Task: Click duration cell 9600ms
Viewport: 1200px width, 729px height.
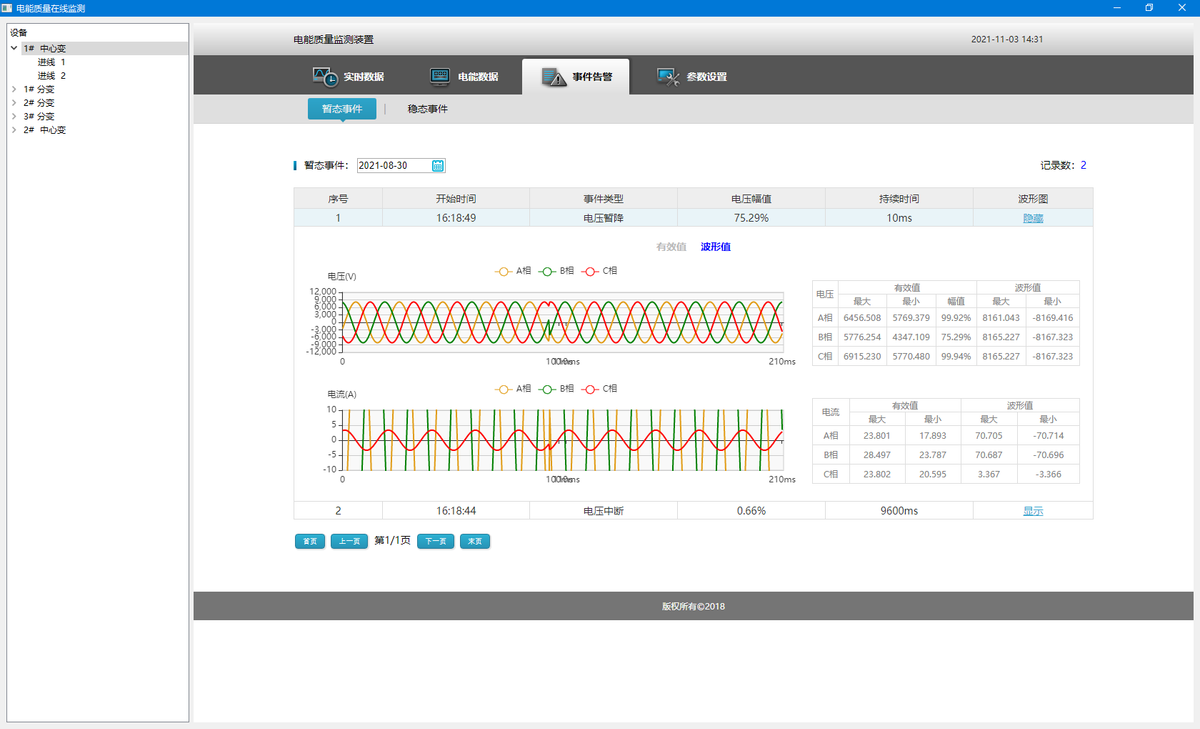Action: [899, 510]
